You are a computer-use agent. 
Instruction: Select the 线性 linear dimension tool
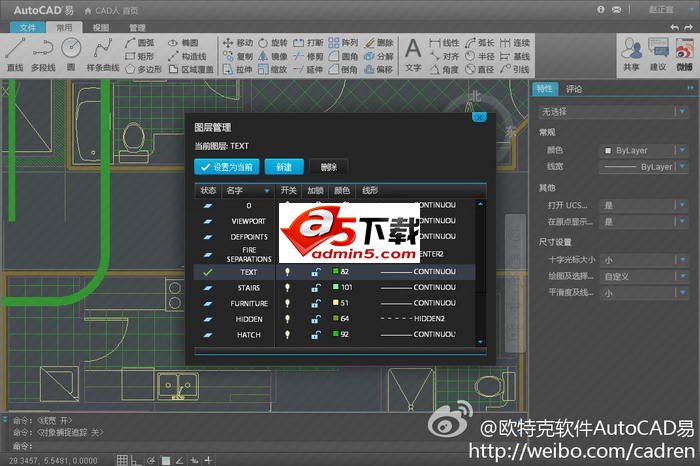(x=444, y=43)
